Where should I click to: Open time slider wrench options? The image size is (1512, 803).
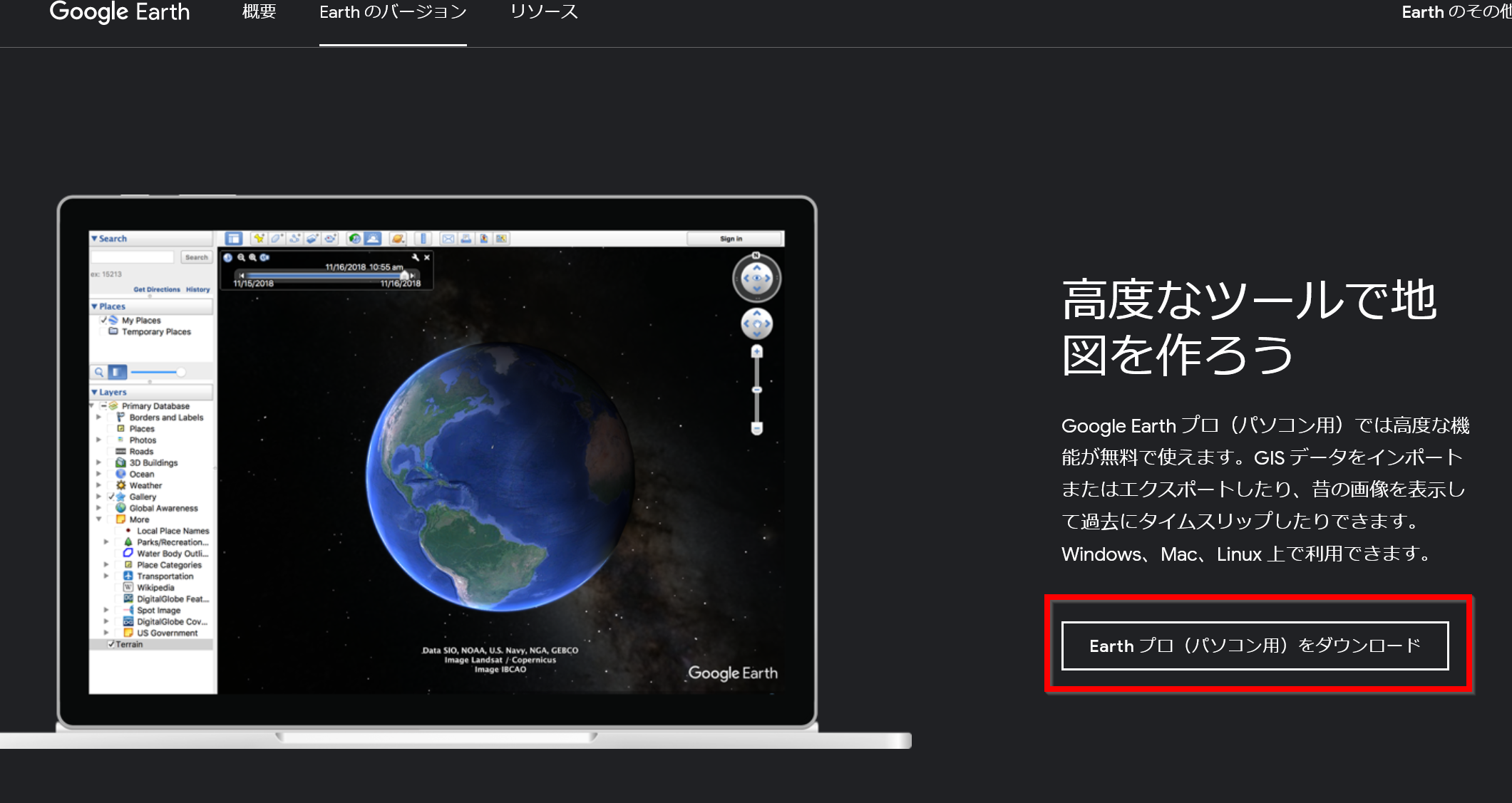pos(416,257)
